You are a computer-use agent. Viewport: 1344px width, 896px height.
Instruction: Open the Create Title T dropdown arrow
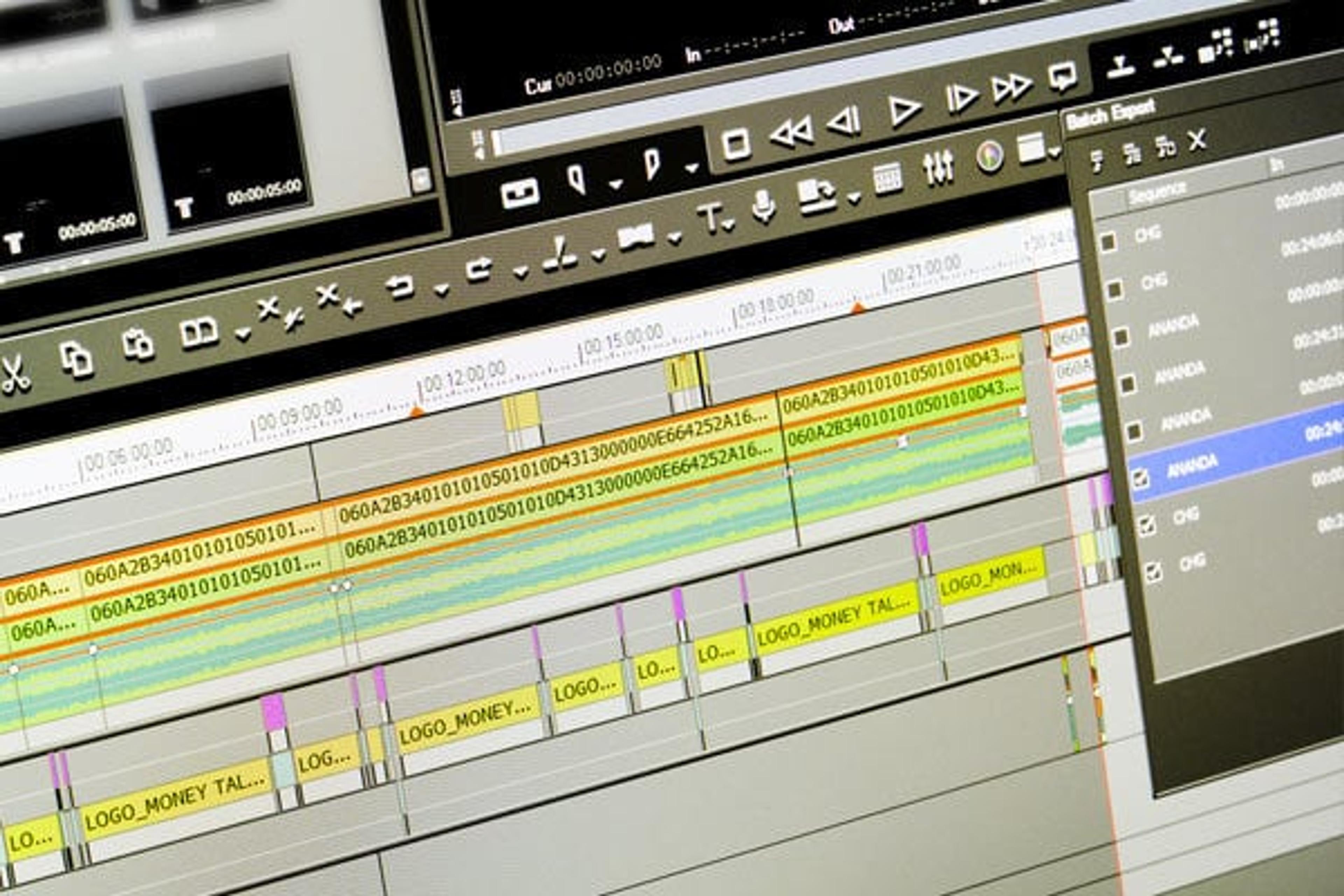tap(728, 226)
